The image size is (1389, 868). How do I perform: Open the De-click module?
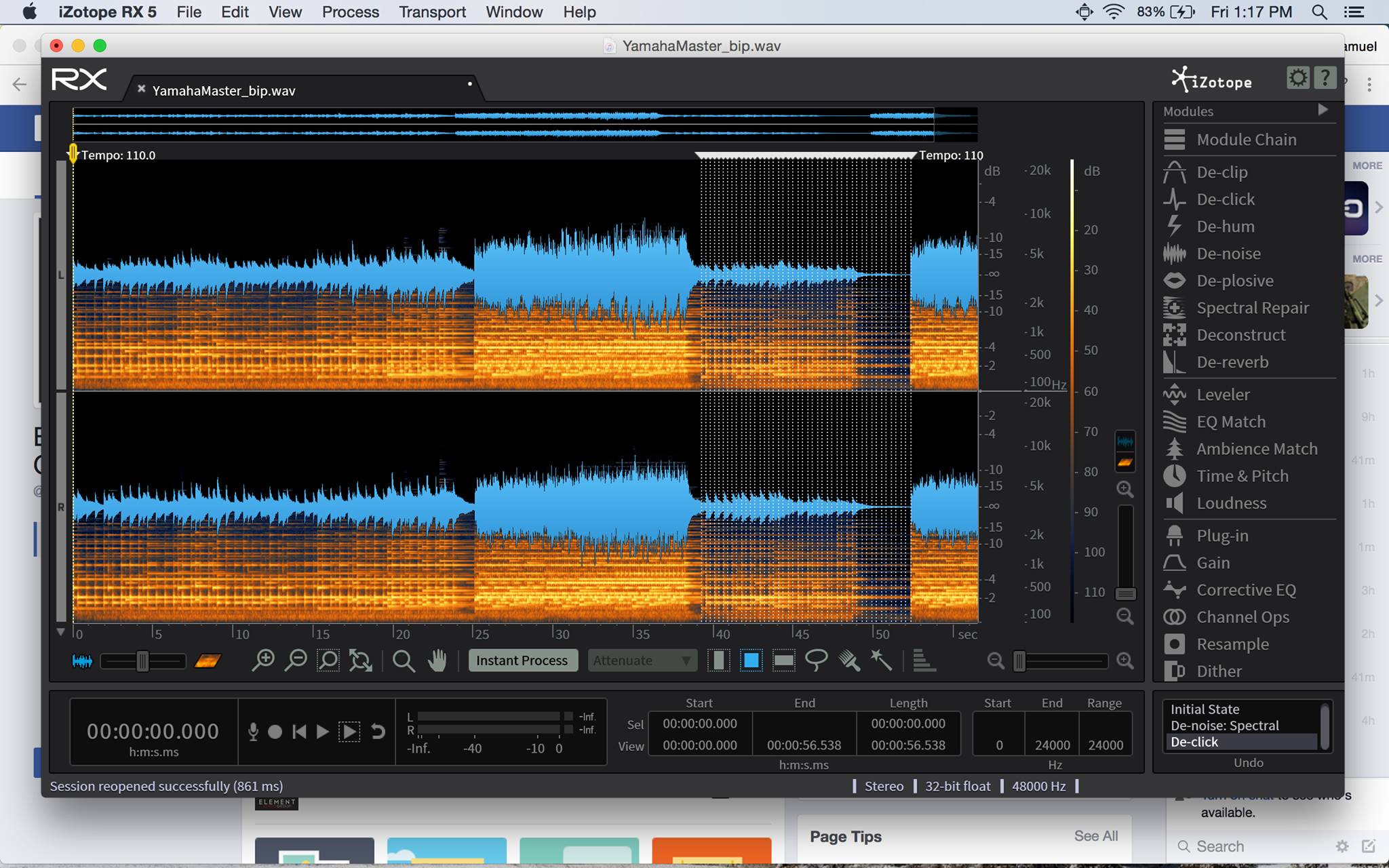1225,199
